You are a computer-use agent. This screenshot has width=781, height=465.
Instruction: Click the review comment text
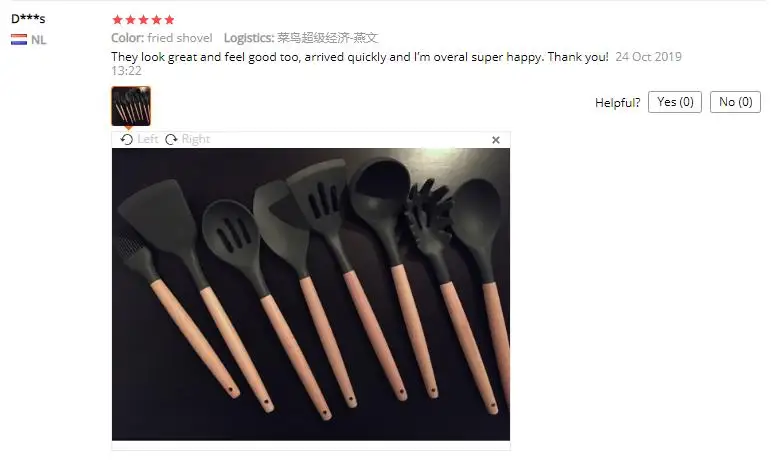[x=360, y=57]
